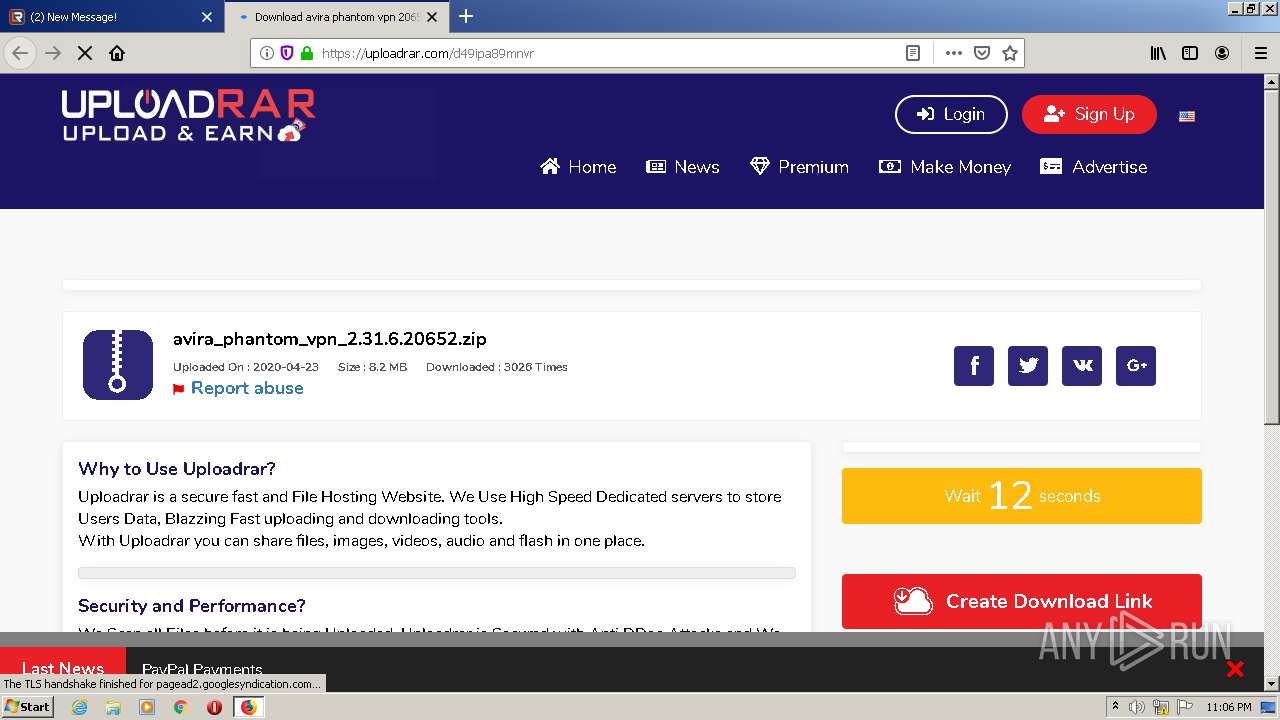Click the Last News label
The width and height of the screenshot is (1280, 720).
63,668
